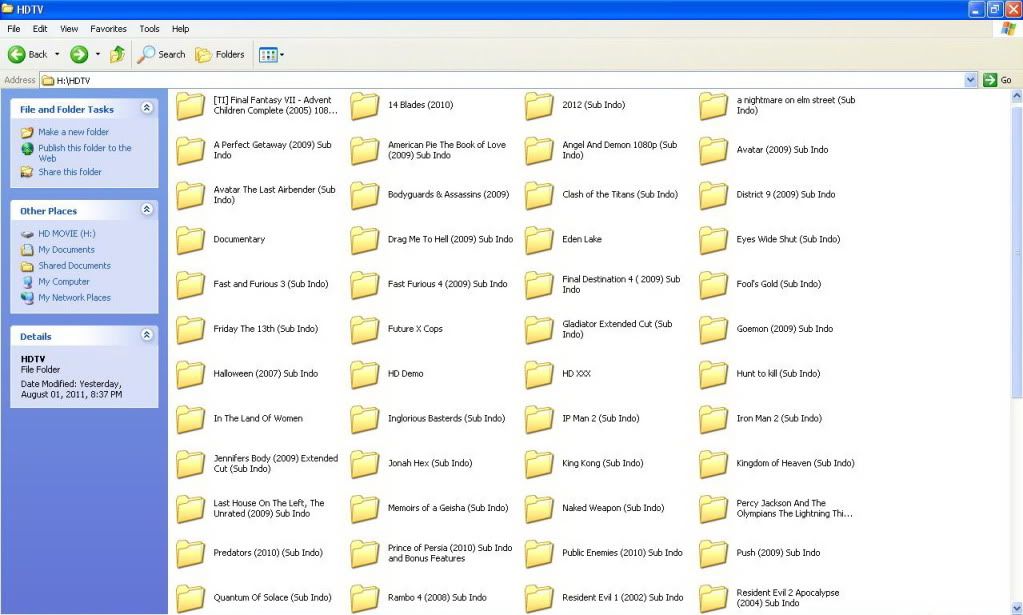
Task: Select In The Land Of Women folder icon
Action: pos(191,419)
